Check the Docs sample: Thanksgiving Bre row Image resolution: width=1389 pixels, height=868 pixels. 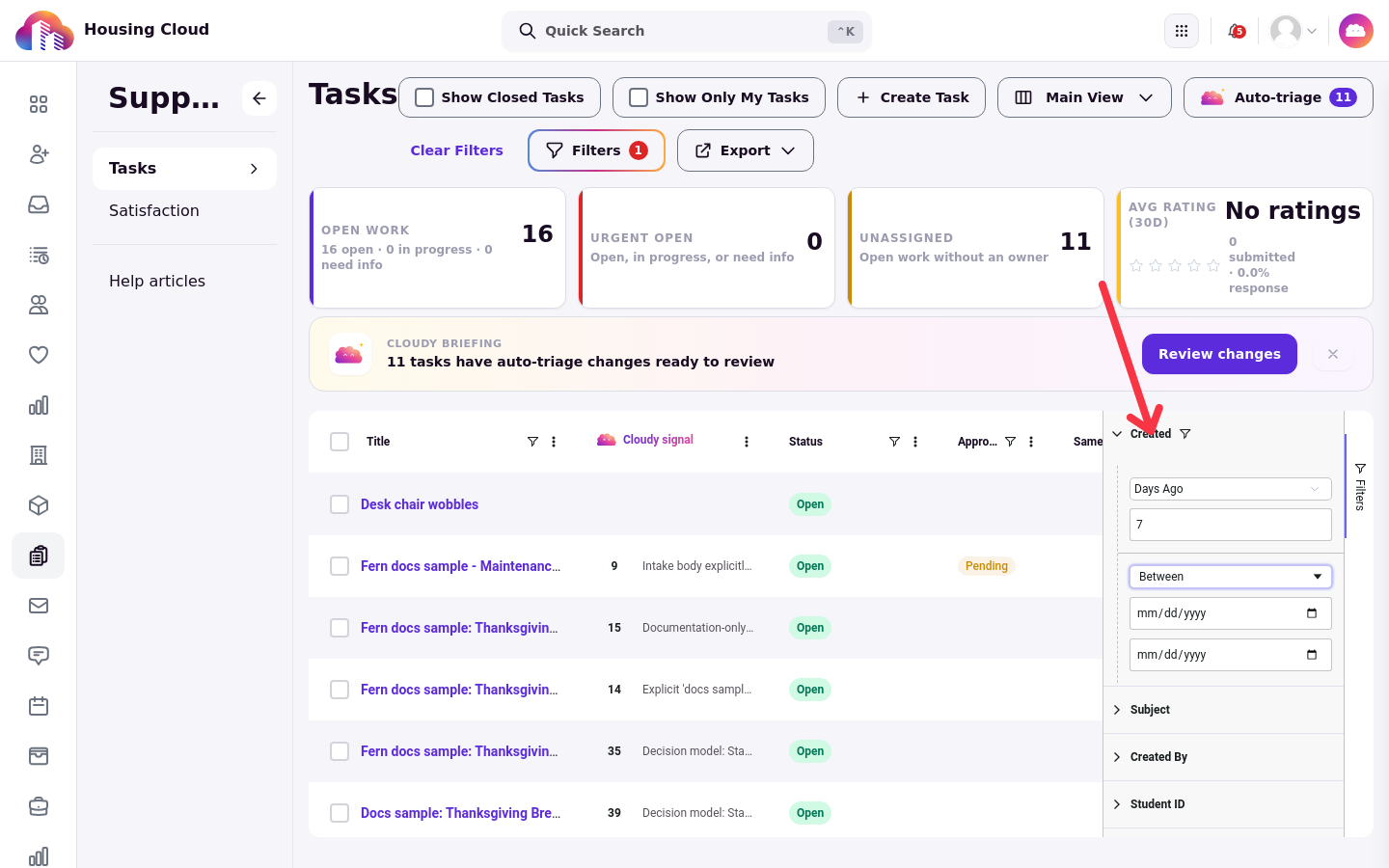[x=340, y=813]
